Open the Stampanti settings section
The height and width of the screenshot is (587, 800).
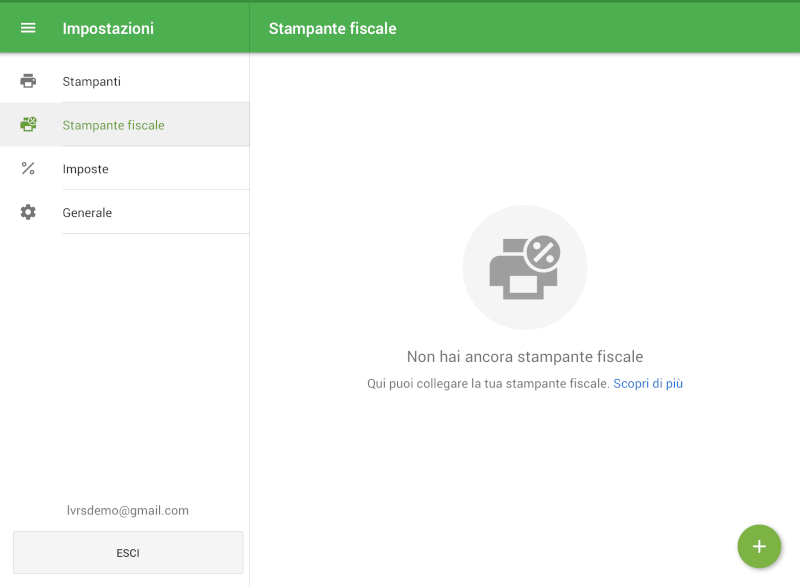92,81
